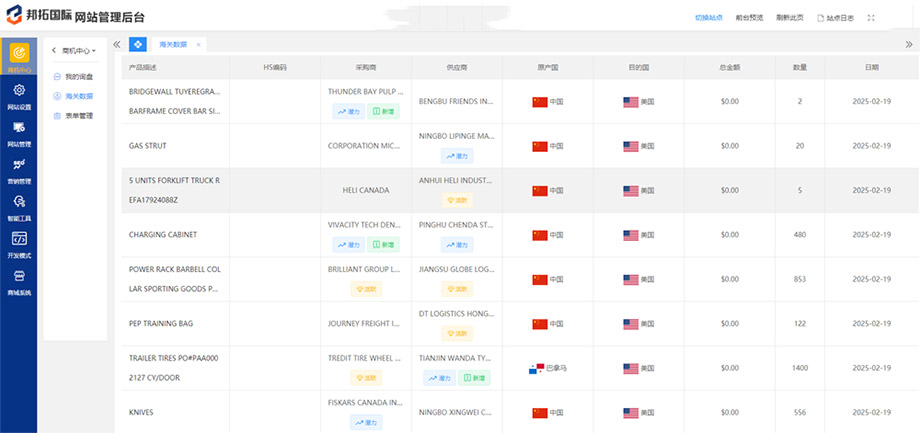The width and height of the screenshot is (920, 433).
Task: Click China flag in GAS STRUT row
Action: [540, 146]
